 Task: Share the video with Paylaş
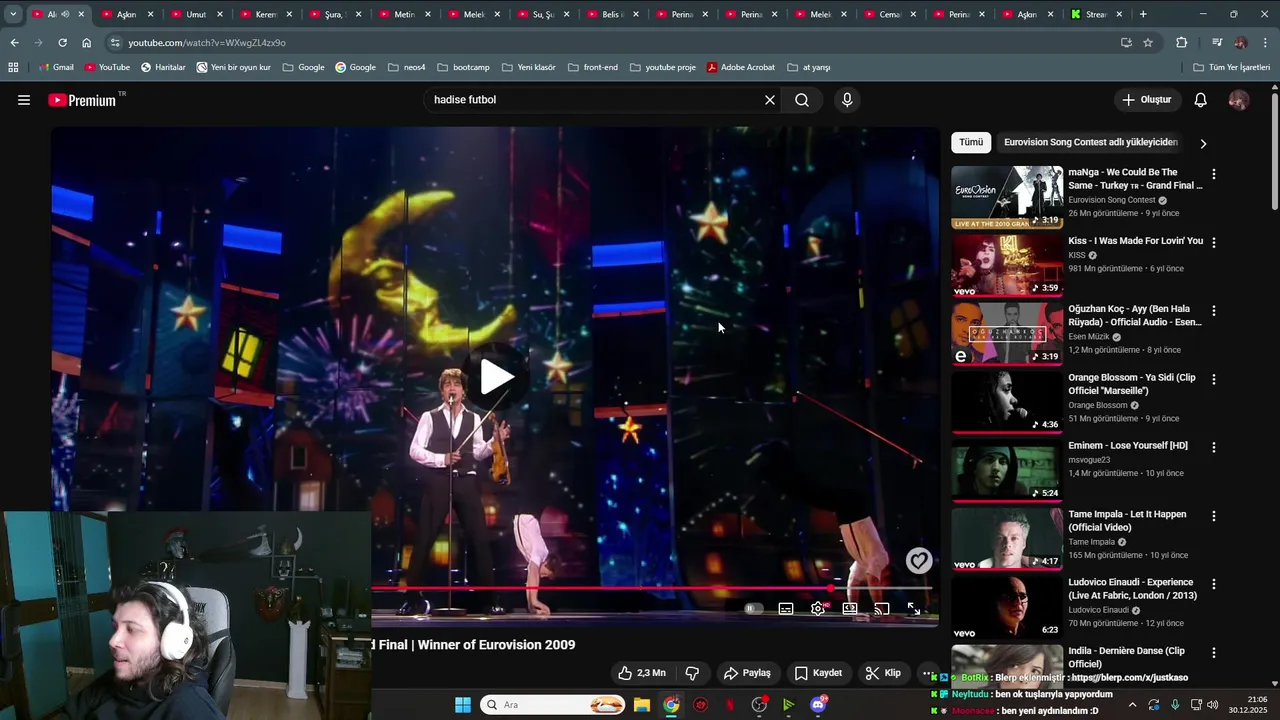tap(748, 673)
